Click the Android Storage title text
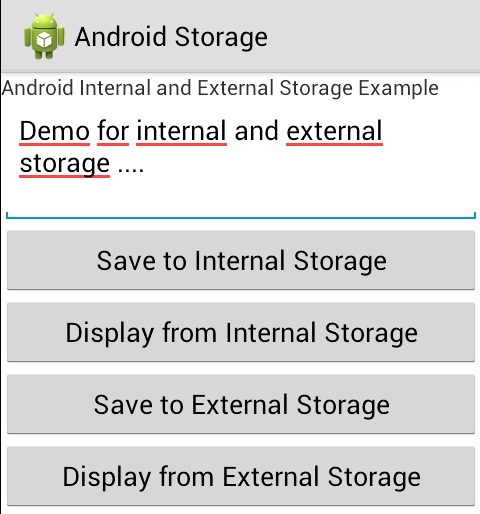 tap(171, 37)
